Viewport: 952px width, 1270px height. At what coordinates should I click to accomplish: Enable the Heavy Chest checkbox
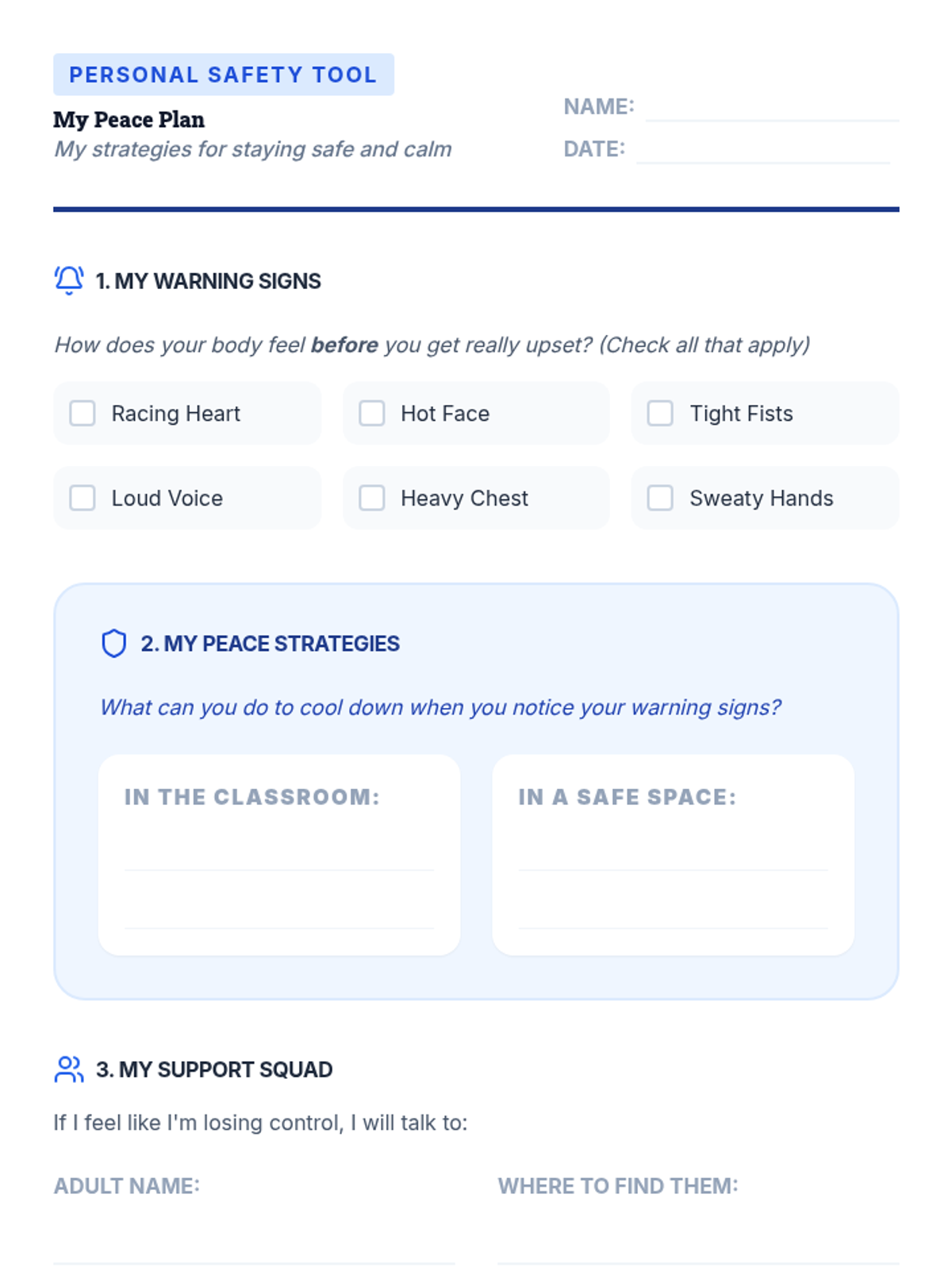click(371, 498)
